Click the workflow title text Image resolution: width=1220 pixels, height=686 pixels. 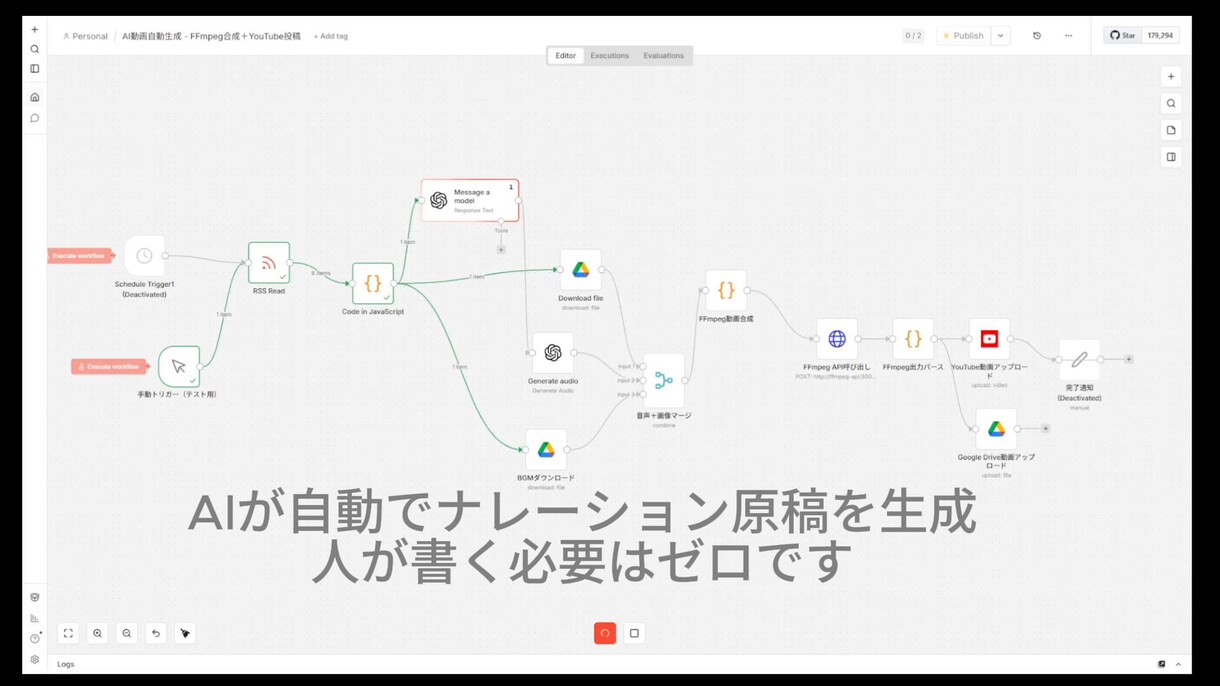[x=211, y=36]
